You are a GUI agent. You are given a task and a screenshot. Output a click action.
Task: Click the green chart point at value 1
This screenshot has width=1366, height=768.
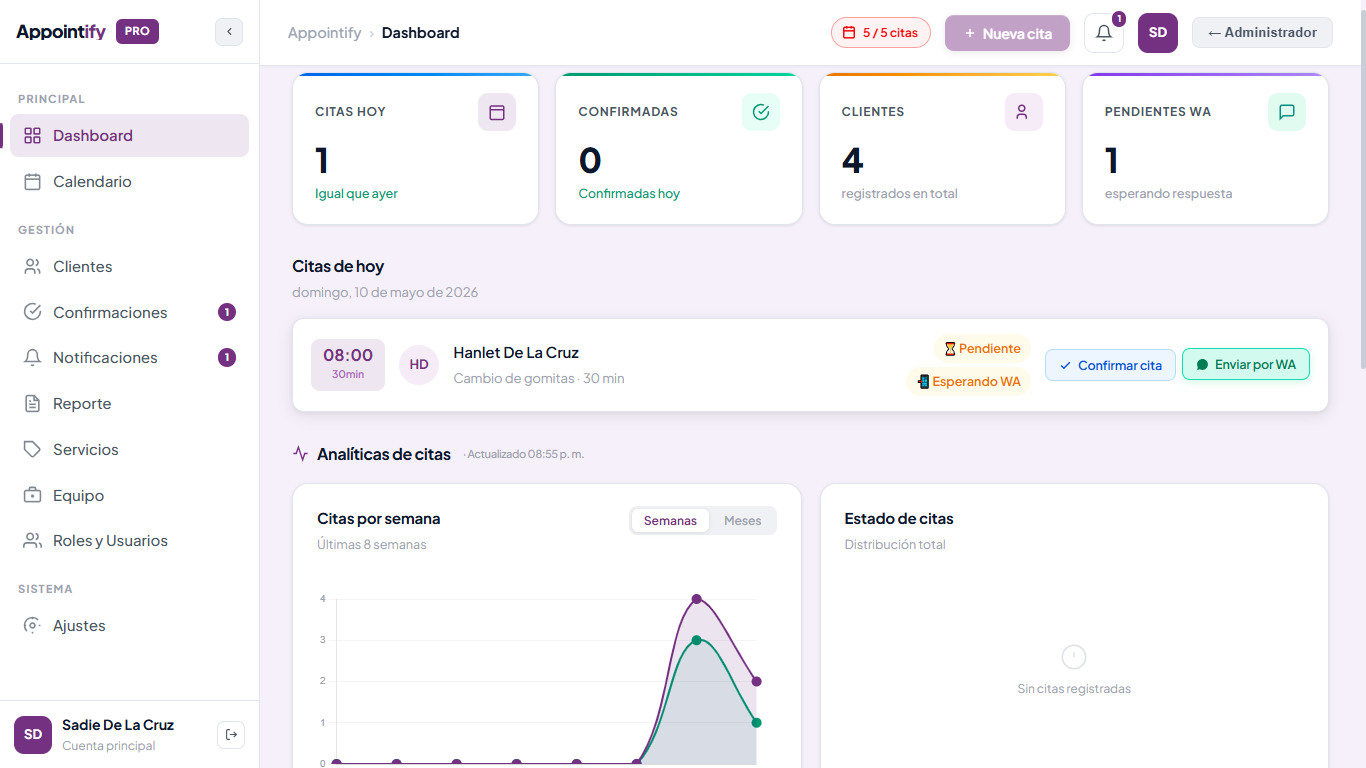tap(757, 722)
